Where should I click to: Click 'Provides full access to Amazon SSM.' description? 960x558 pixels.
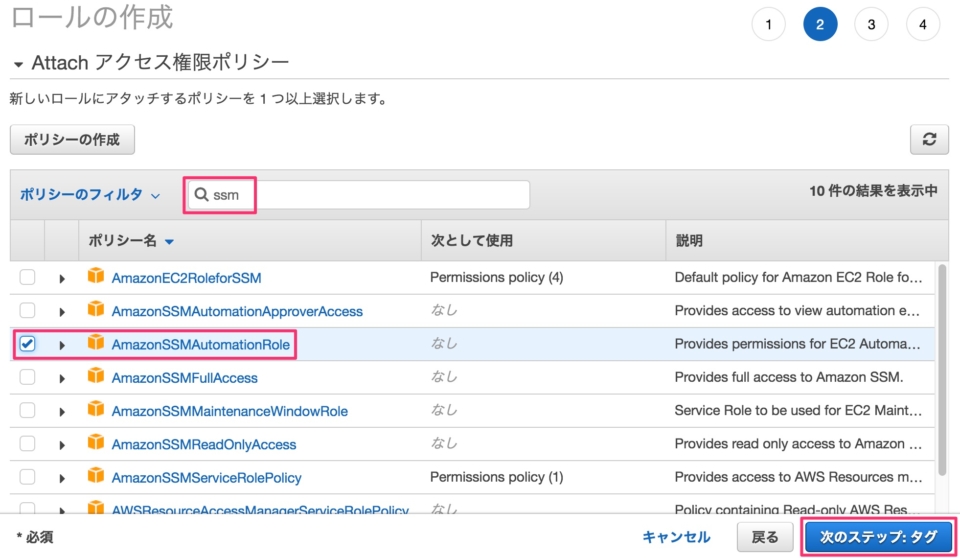pos(789,377)
